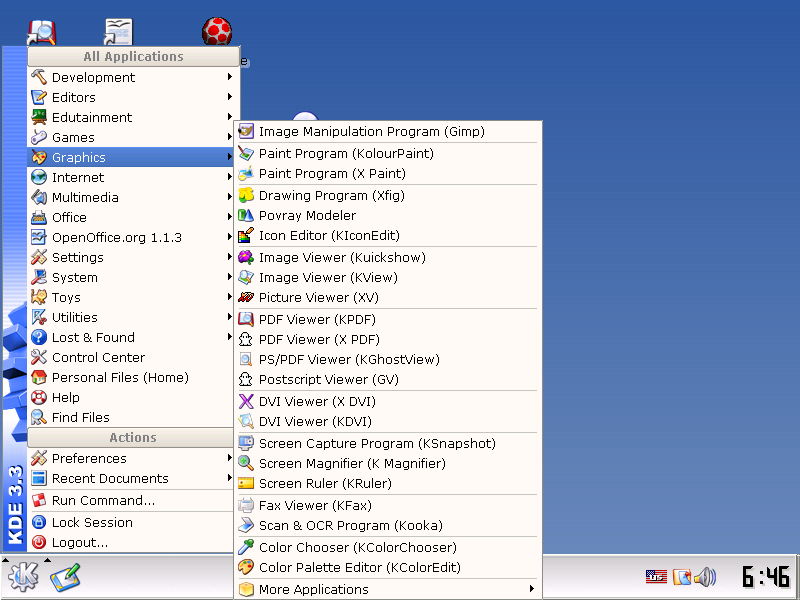Click the X Paint icon
800x600 pixels.
tap(246, 173)
